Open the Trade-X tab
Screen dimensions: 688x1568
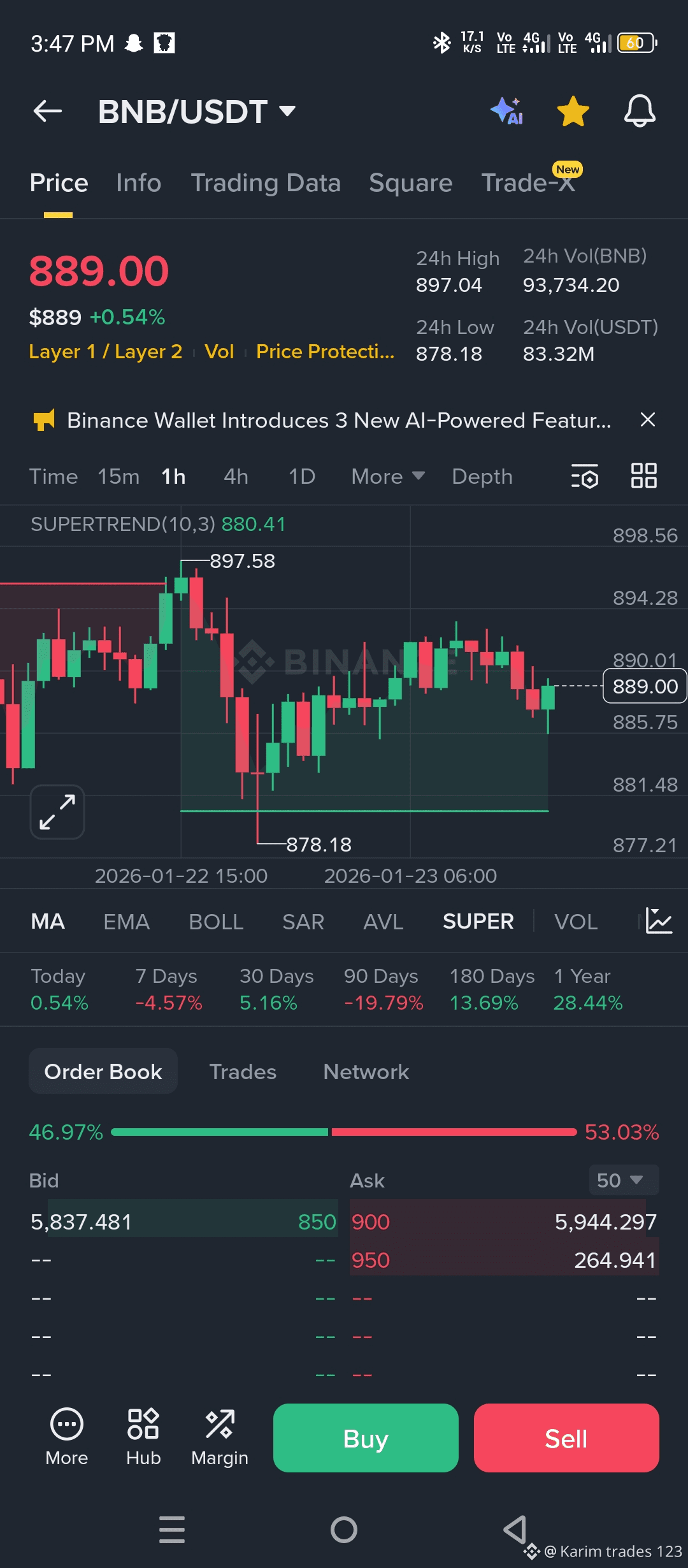coord(529,183)
